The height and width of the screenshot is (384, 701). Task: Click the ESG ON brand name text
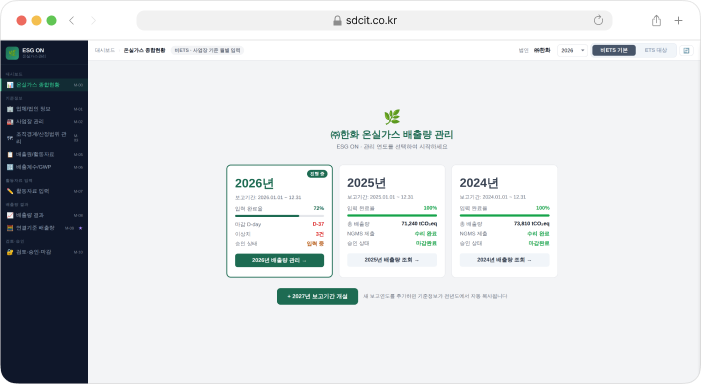coord(34,51)
